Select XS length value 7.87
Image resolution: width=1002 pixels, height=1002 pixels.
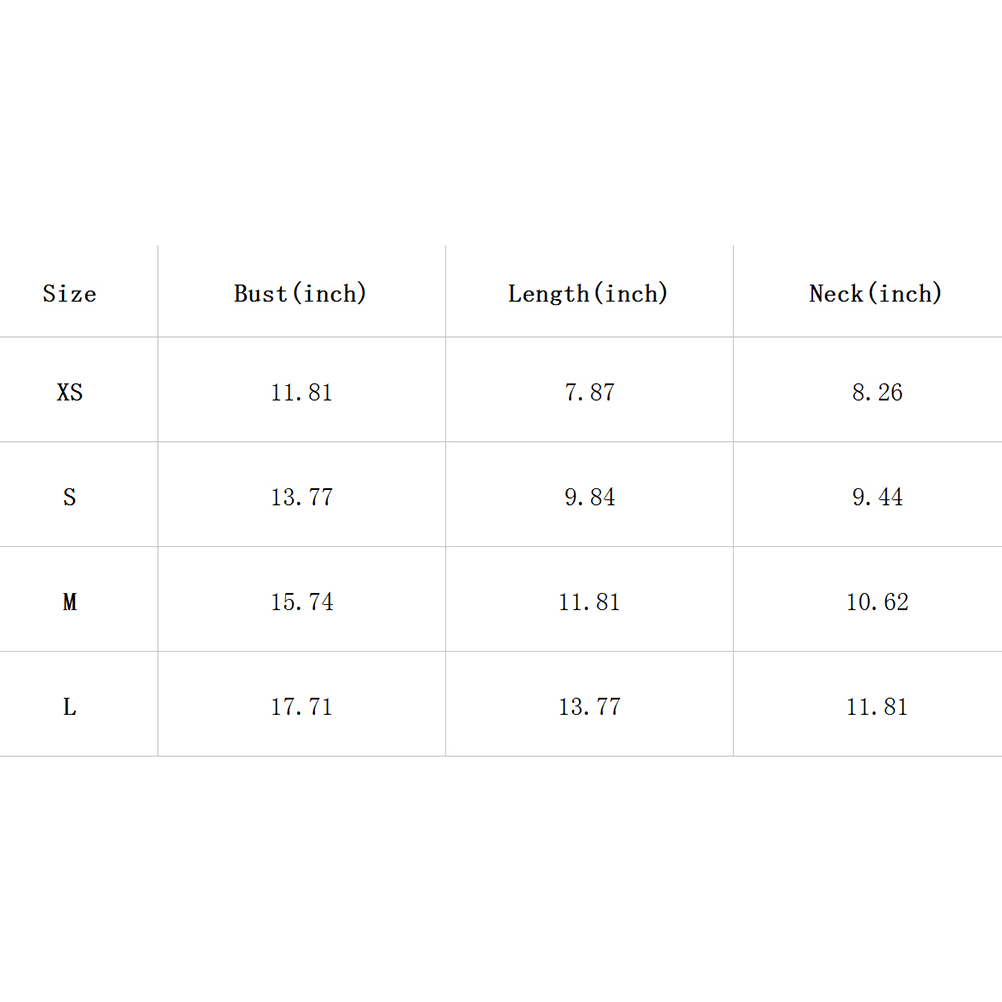[x=589, y=392]
